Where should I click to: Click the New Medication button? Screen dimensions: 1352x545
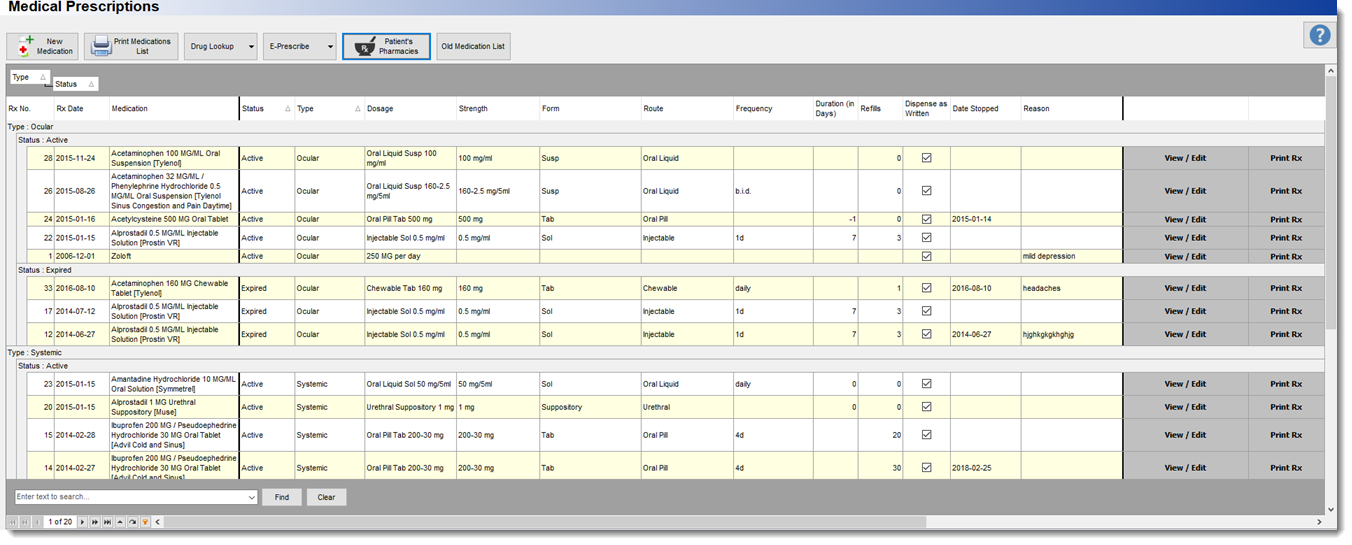(43, 46)
